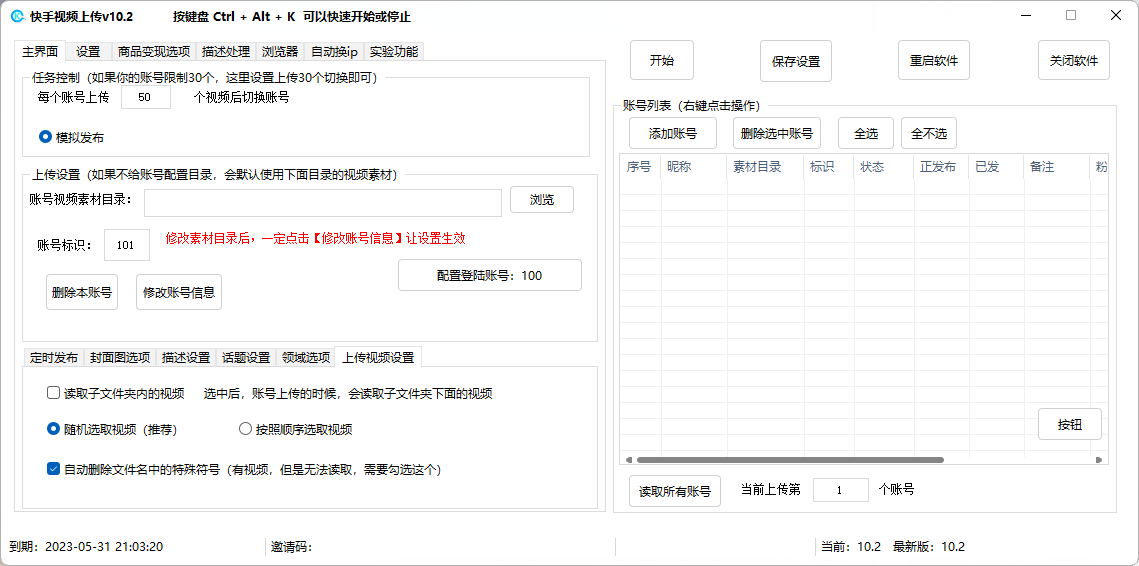Switch to 话题设置 sub-tab

pos(245,357)
